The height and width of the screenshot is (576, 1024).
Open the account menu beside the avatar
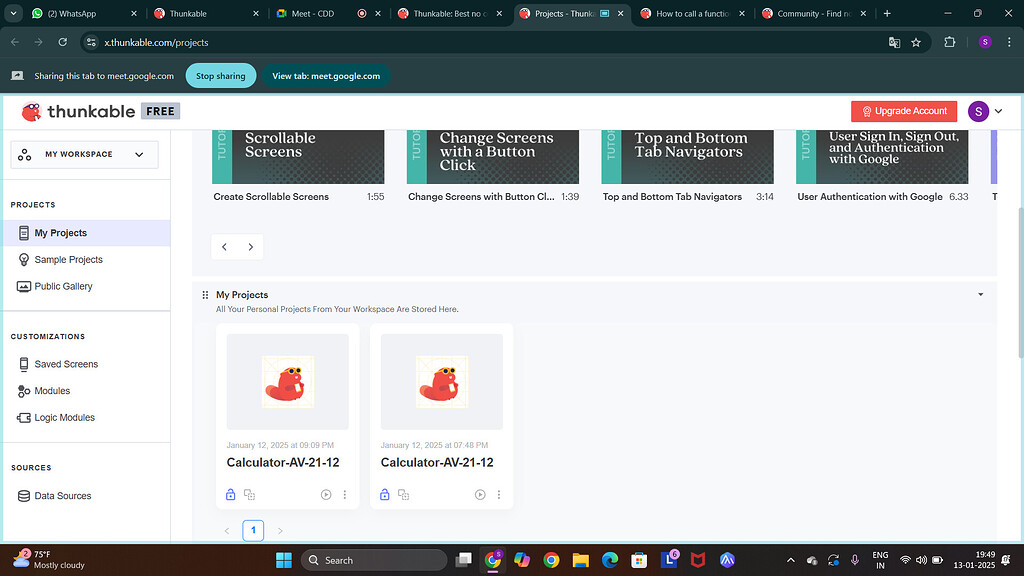(997, 111)
